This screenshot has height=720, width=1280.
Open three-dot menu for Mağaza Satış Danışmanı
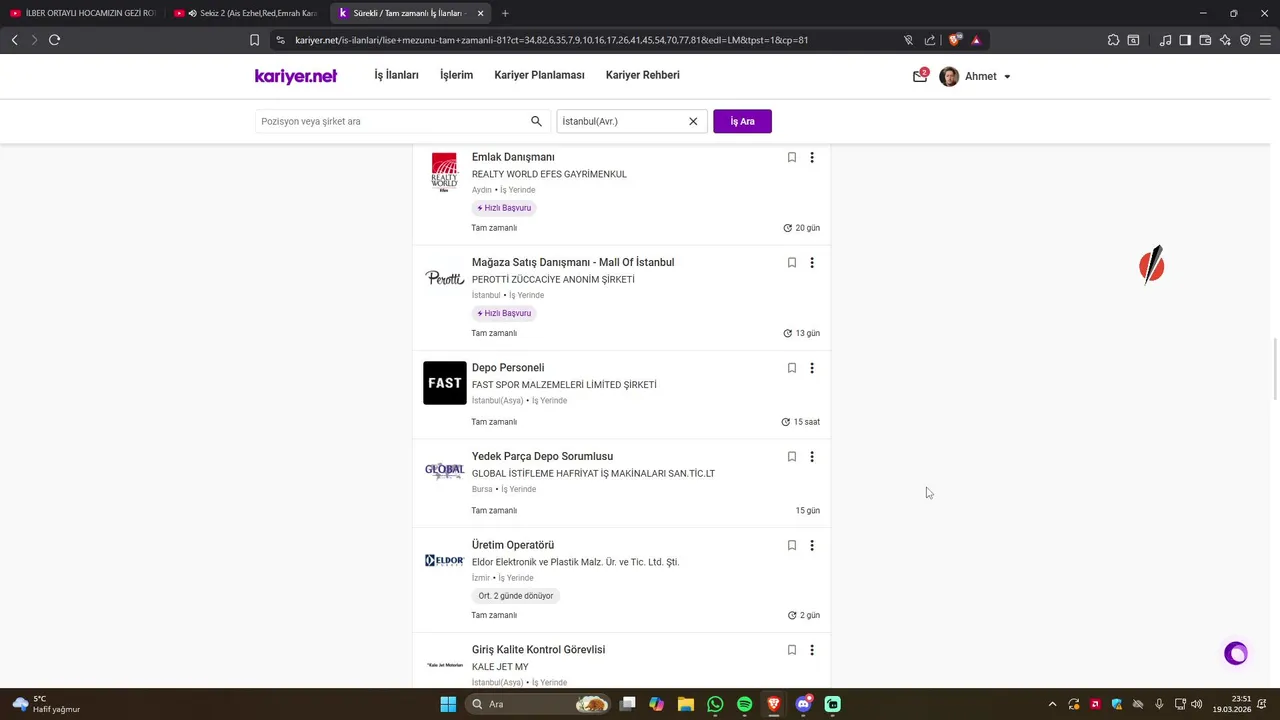[x=812, y=262]
